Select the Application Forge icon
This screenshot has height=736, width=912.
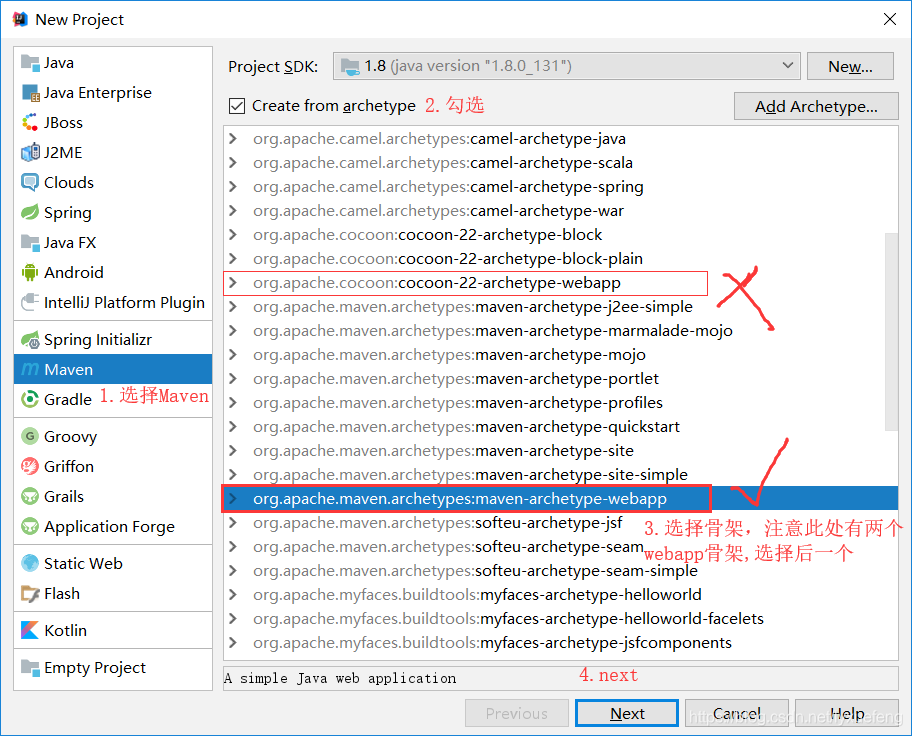pyautogui.click(x=30, y=527)
